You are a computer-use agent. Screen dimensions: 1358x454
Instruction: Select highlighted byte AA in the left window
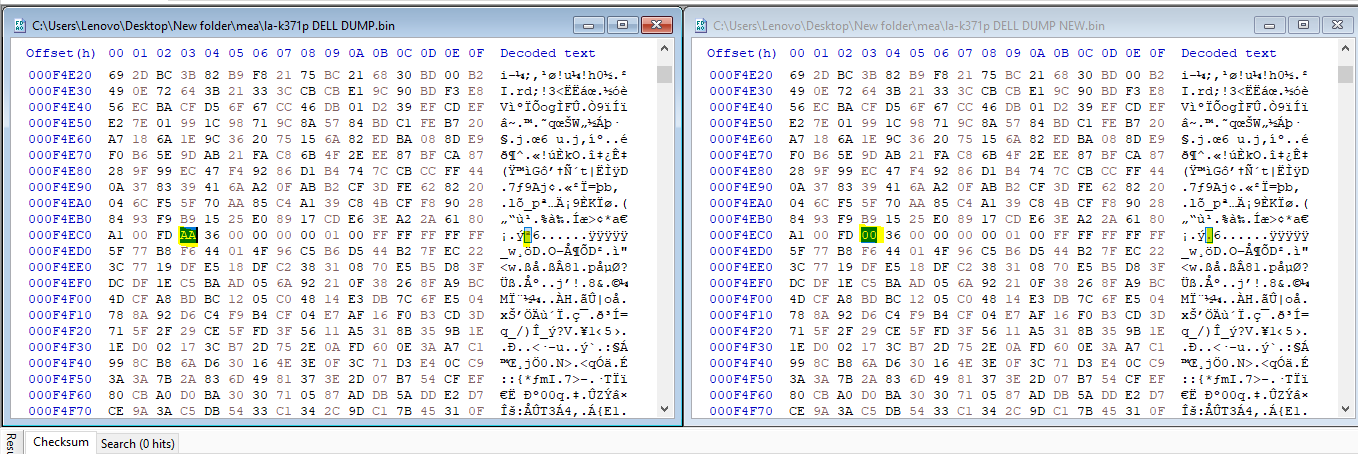187,235
